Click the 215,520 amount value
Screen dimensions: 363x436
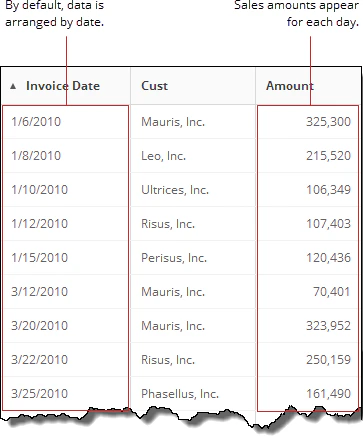click(x=328, y=156)
